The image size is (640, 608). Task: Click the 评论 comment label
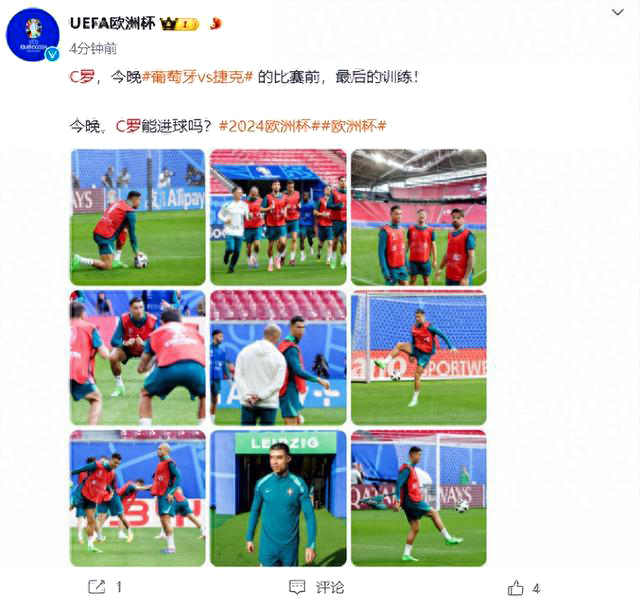(330, 588)
